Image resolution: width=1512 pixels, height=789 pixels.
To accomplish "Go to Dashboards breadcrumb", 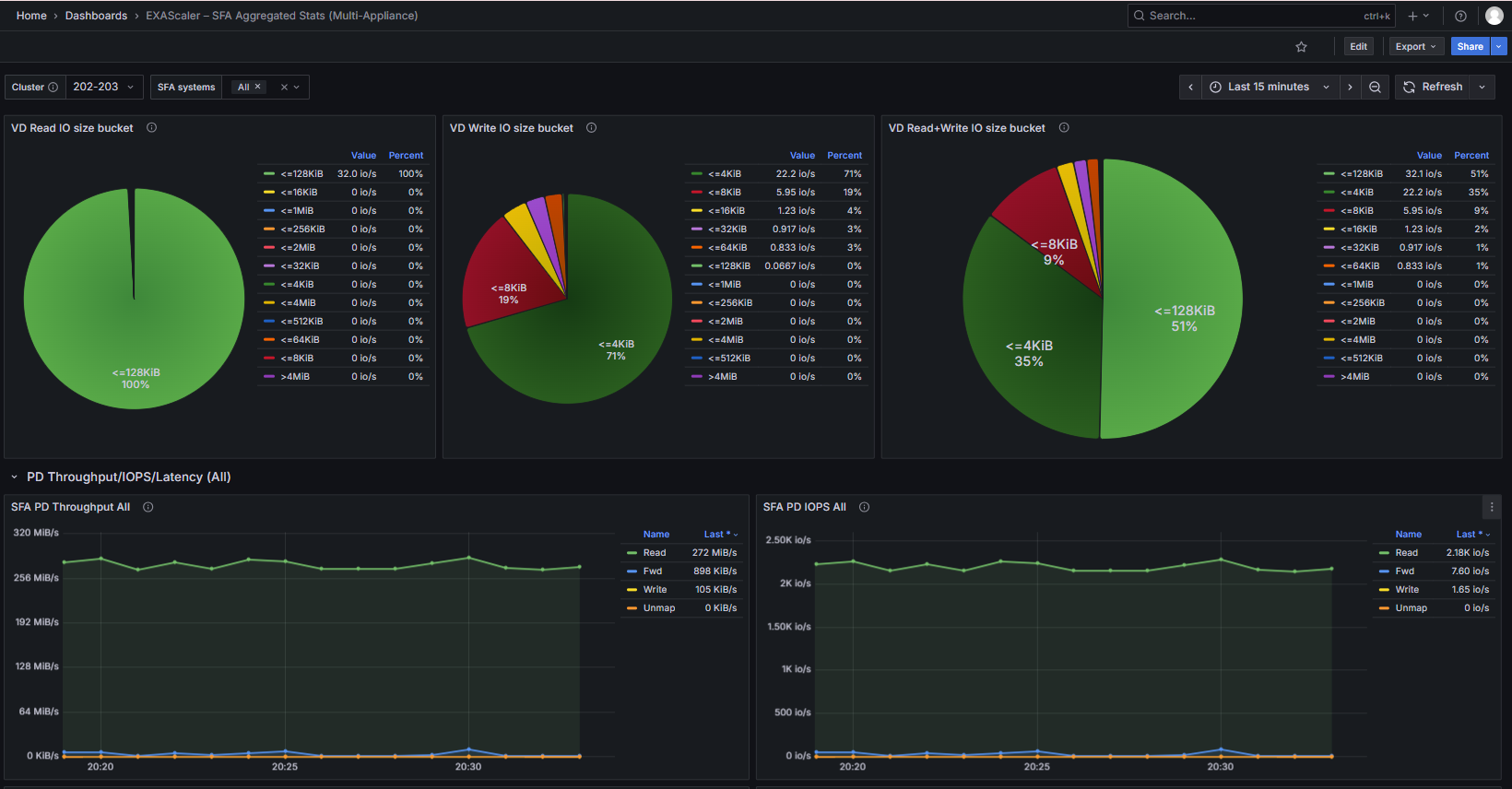I will (x=96, y=16).
